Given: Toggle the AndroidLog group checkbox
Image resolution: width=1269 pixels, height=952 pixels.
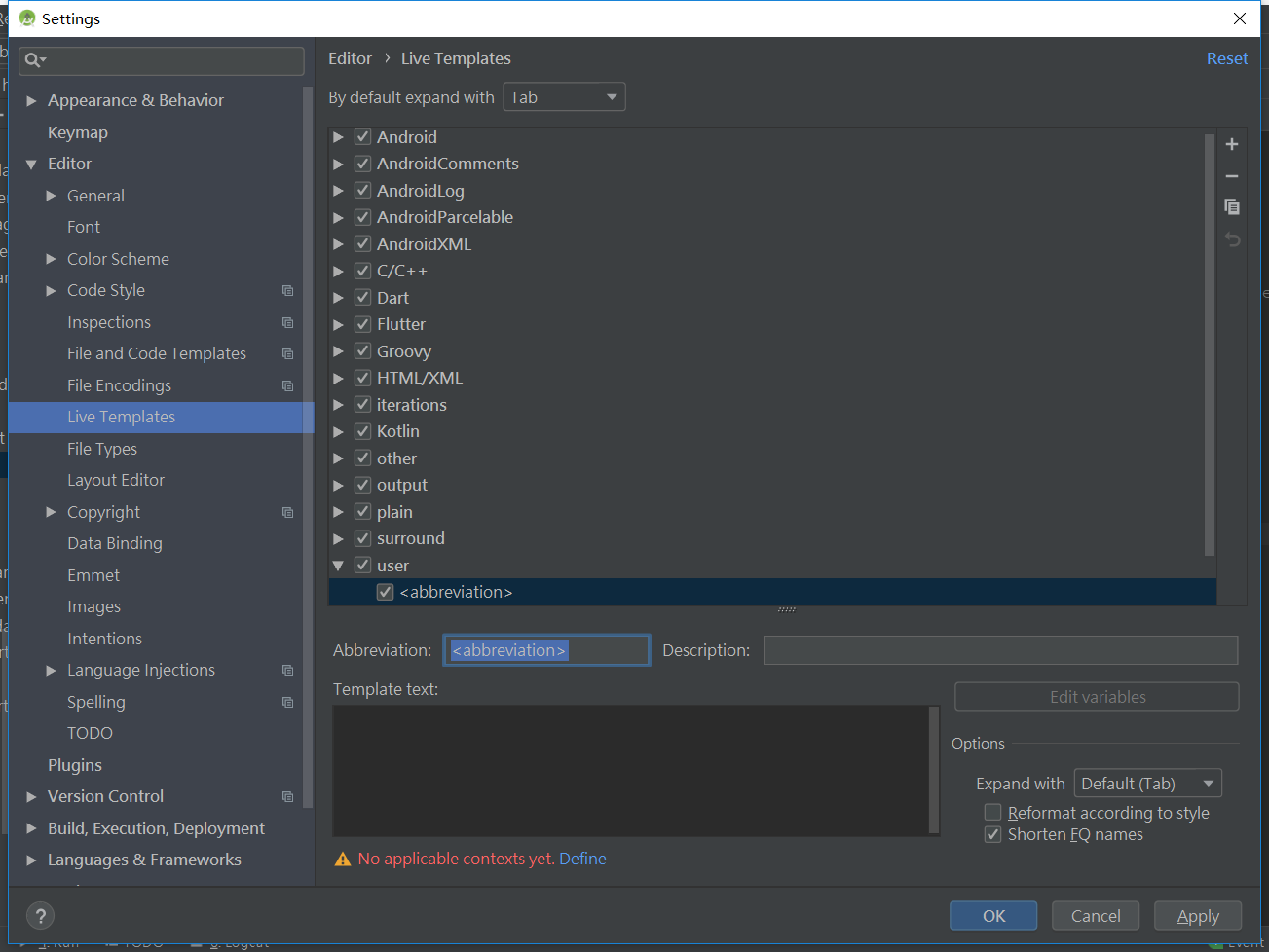Looking at the screenshot, I should tap(362, 191).
